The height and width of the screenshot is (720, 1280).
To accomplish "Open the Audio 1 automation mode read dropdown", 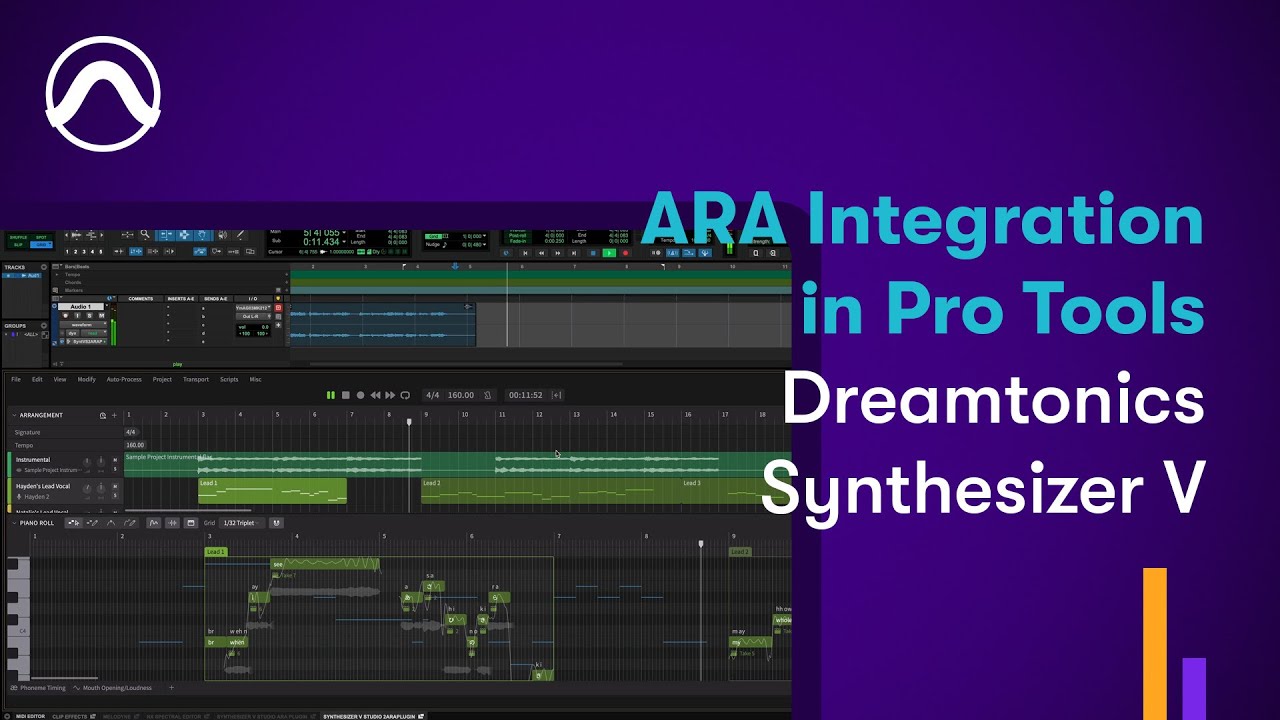I will (x=94, y=333).
